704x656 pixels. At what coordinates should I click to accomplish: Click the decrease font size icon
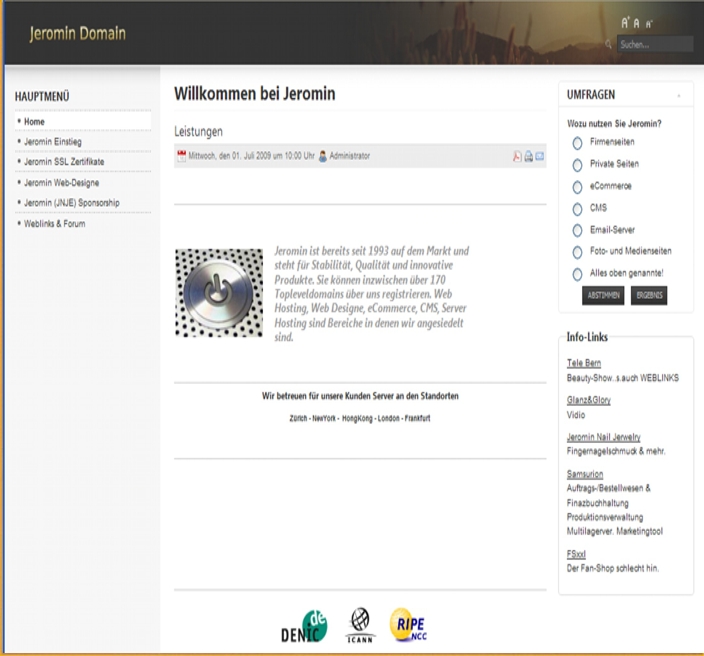[649, 22]
